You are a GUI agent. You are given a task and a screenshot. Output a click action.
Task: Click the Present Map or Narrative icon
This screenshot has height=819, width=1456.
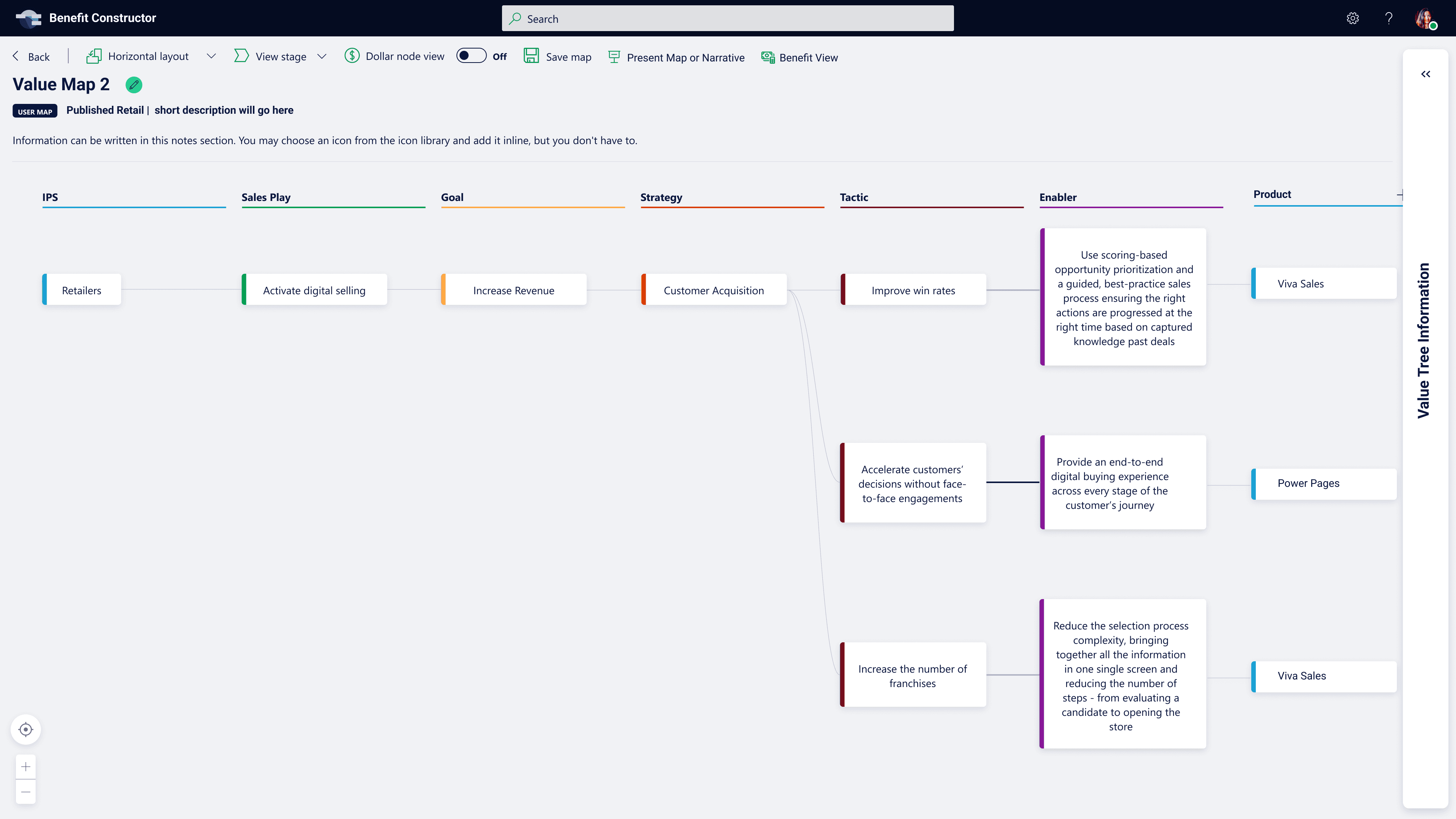click(x=614, y=57)
